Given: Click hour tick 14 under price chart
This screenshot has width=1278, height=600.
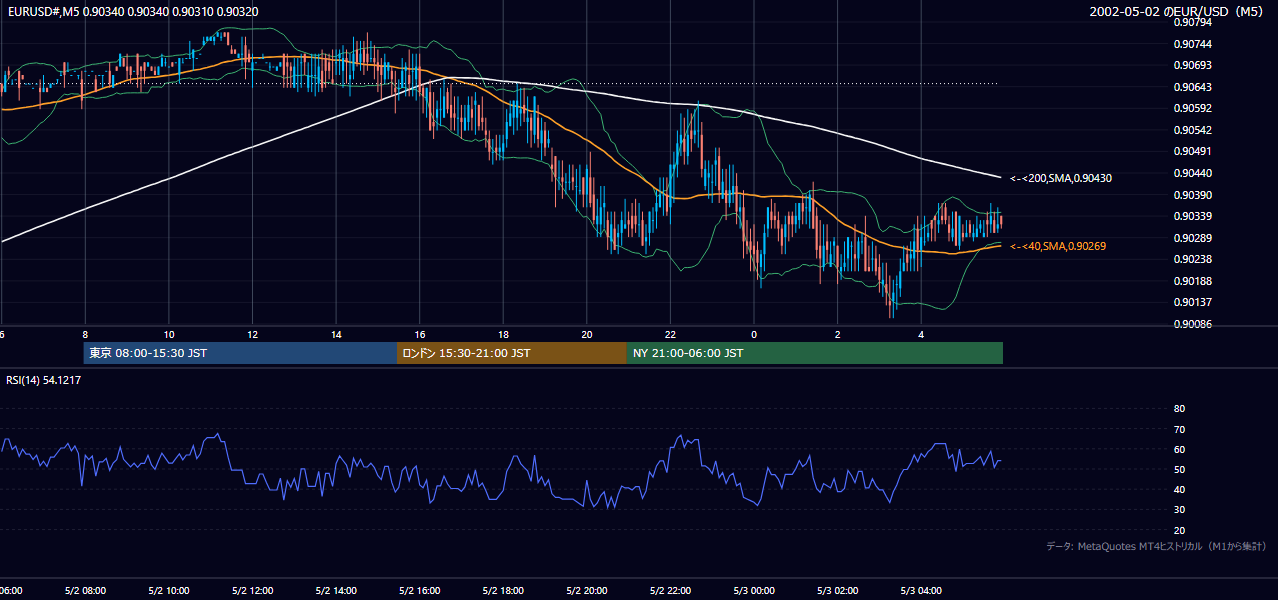Looking at the screenshot, I should pyautogui.click(x=336, y=335).
